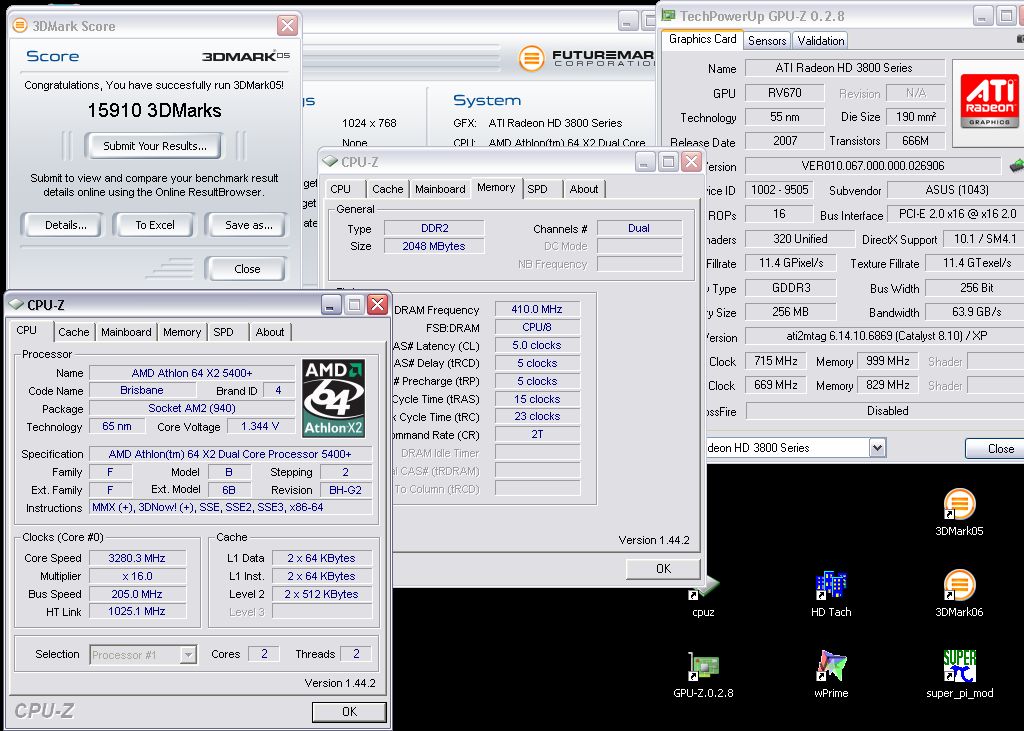Click the memory Size value 2048 MBytes

click(434, 246)
